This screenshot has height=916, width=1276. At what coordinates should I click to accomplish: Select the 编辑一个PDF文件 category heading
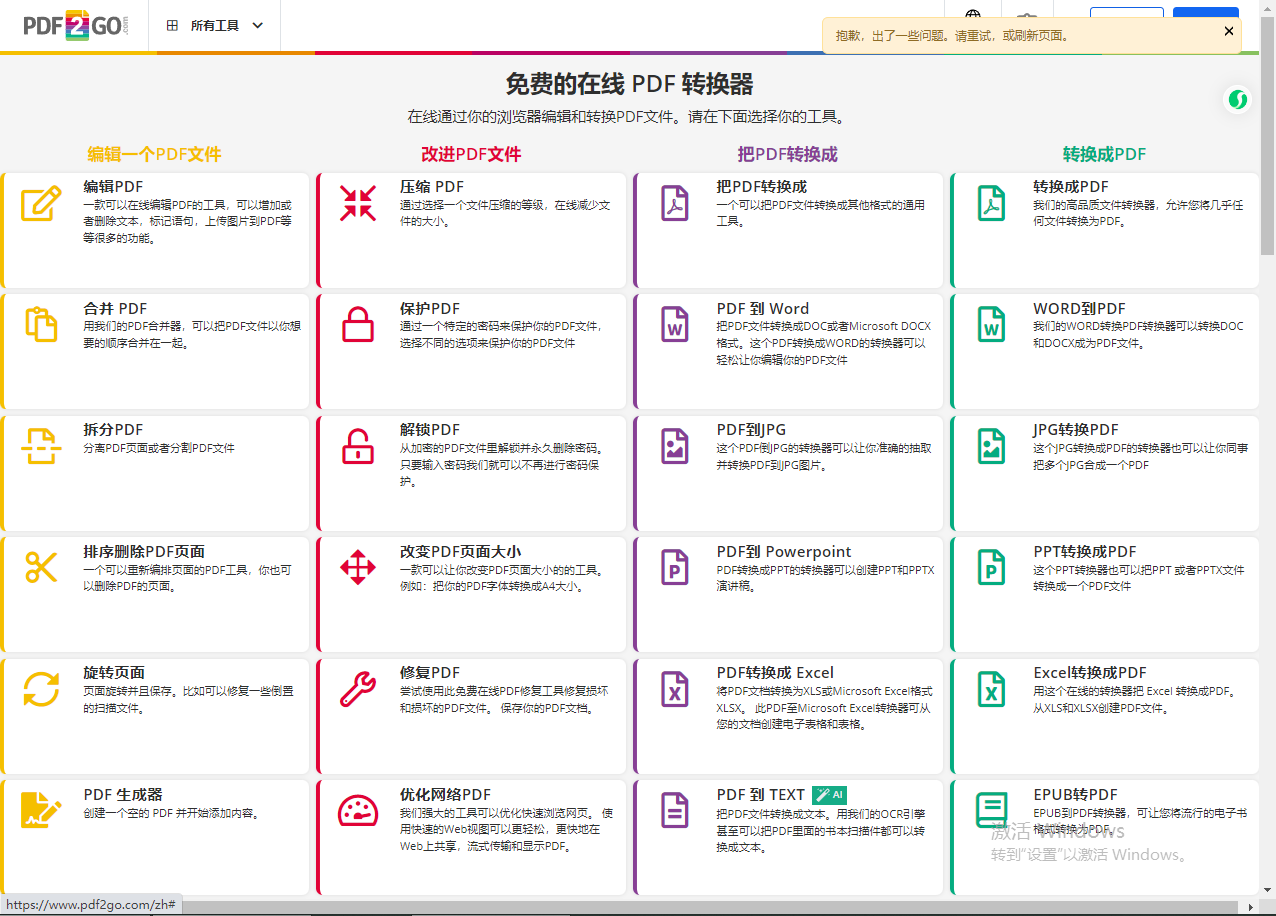pyautogui.click(x=154, y=154)
